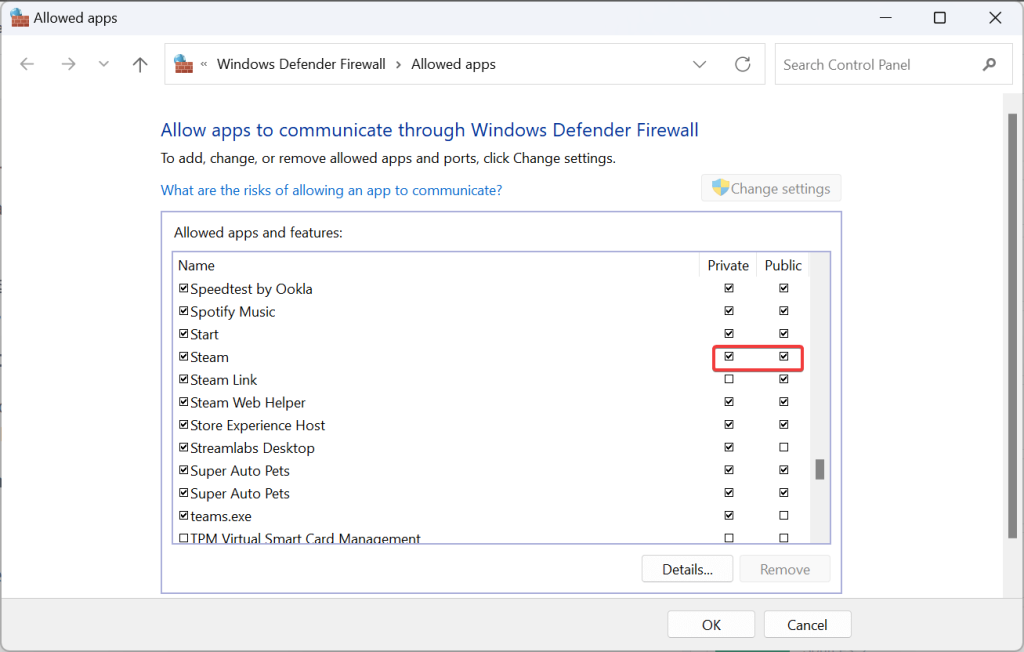Select the Steam row by its name
Viewport: 1024px width, 652px height.
tap(209, 357)
